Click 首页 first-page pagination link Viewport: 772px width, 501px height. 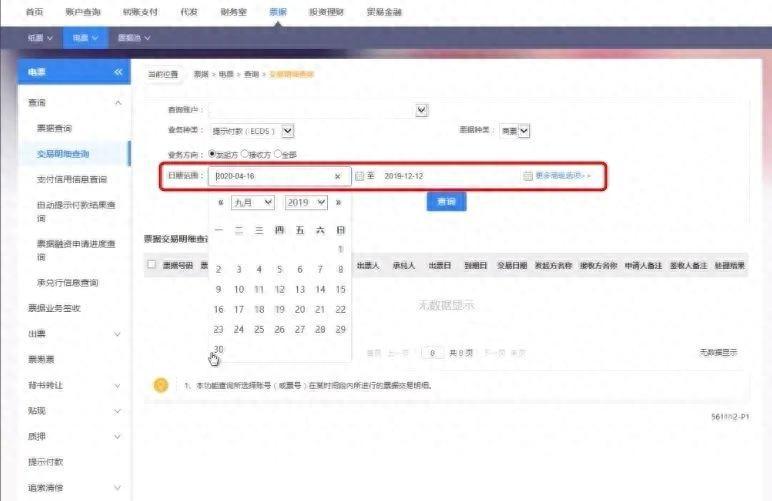374,353
